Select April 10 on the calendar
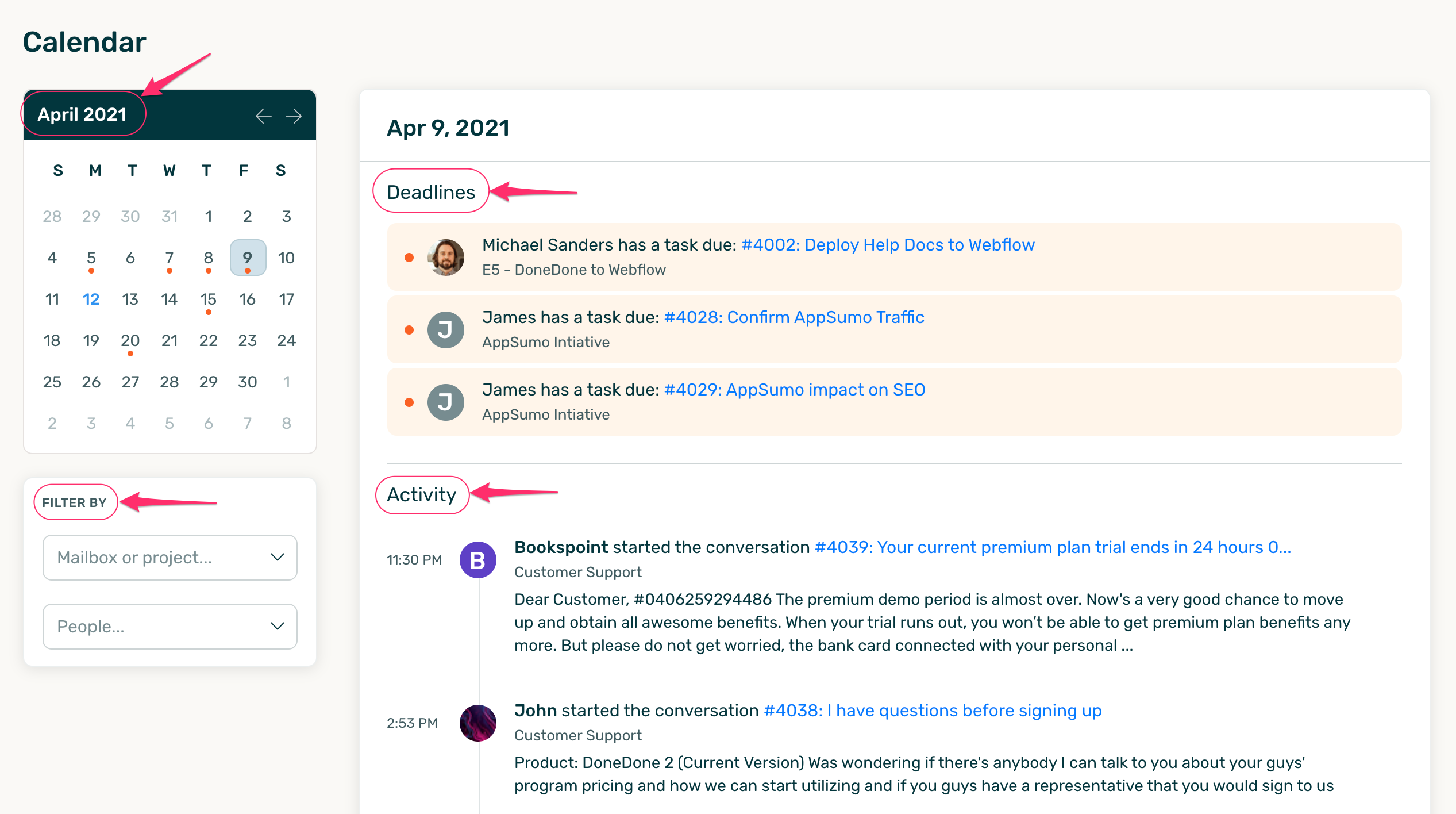 286,258
